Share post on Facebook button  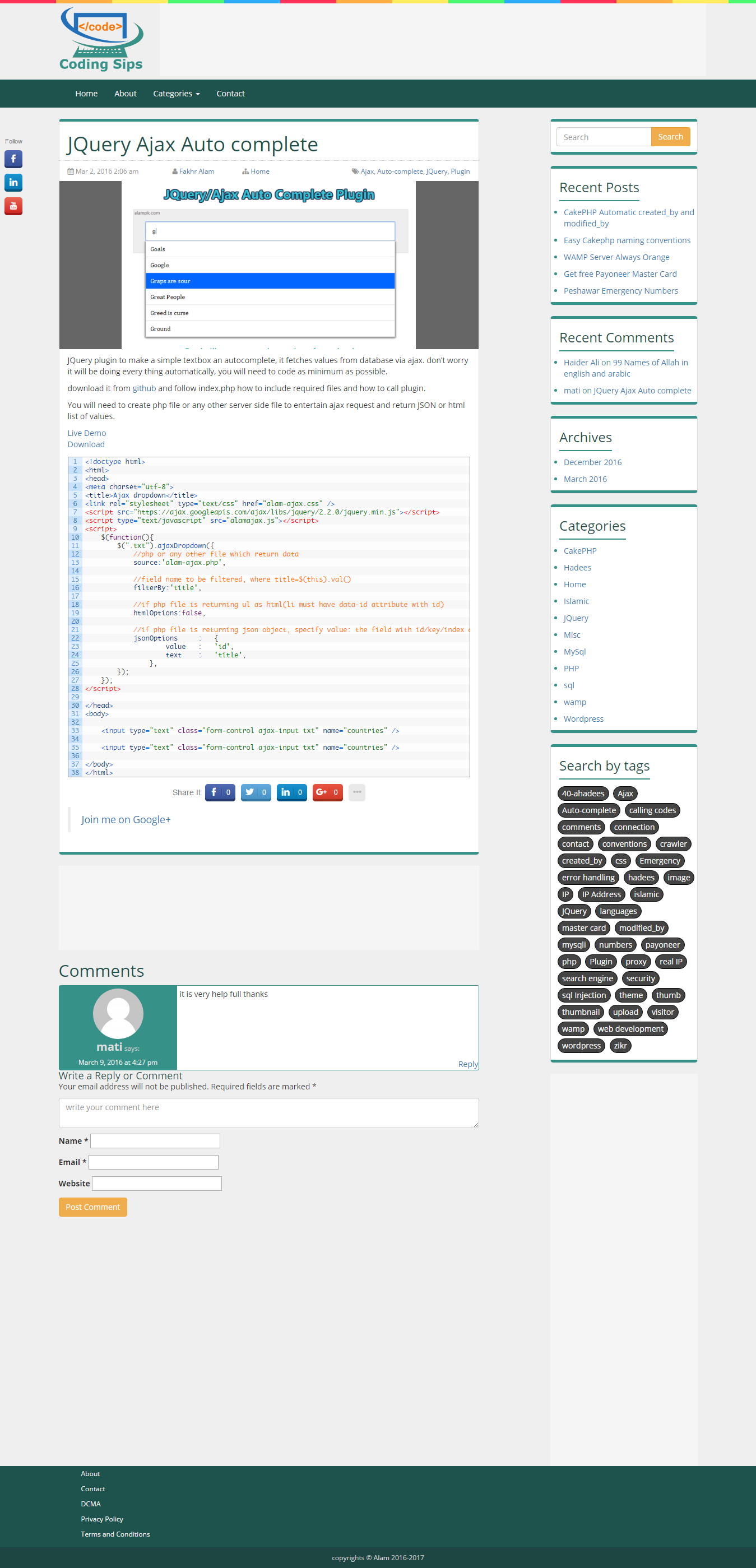220,792
